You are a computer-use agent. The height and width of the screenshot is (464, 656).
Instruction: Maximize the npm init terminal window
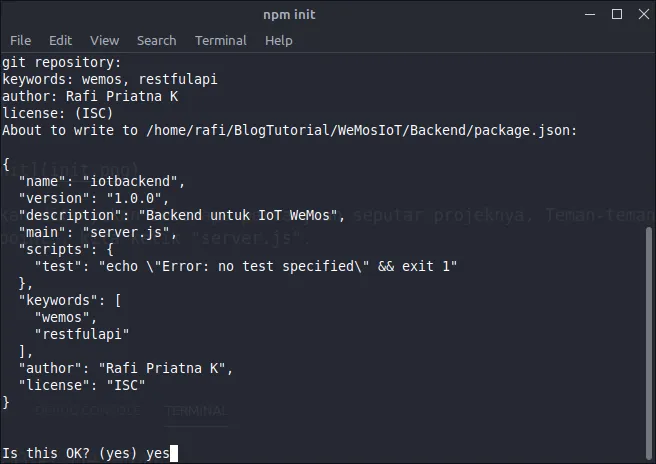[616, 14]
